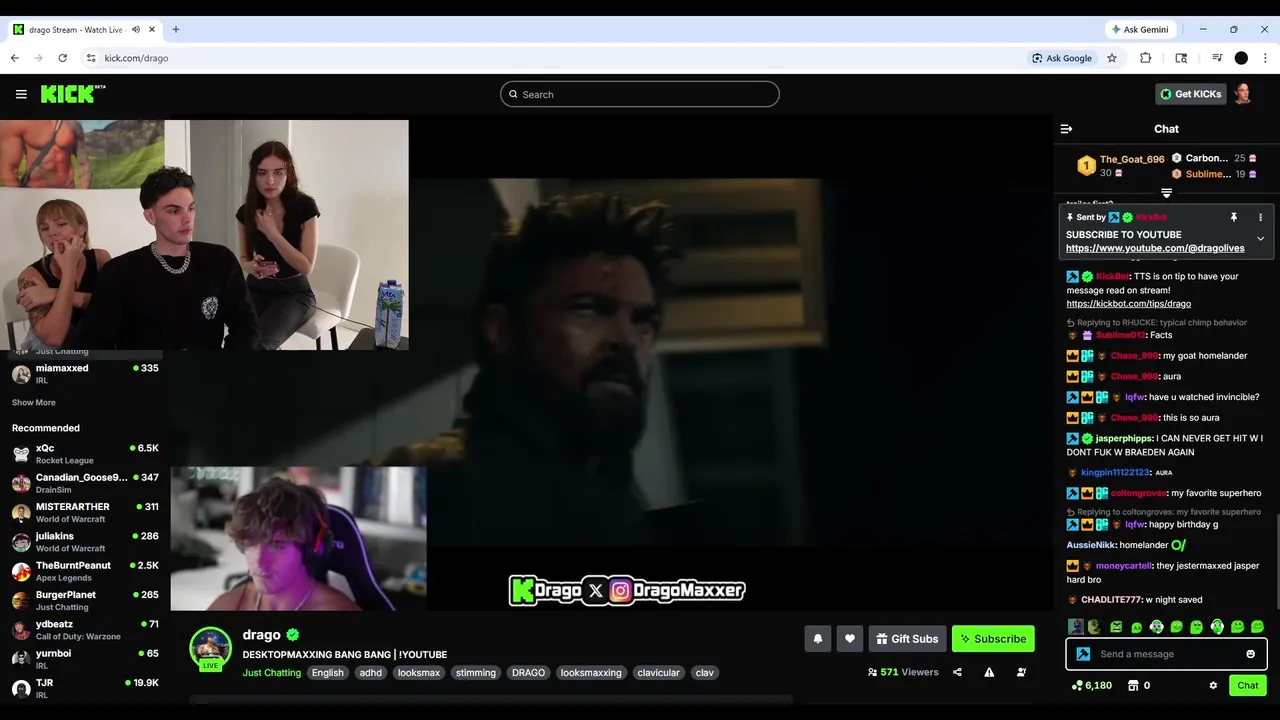Image resolution: width=1280 pixels, height=720 pixels.
Task: Toggle heart follow button for drago
Action: click(x=850, y=639)
